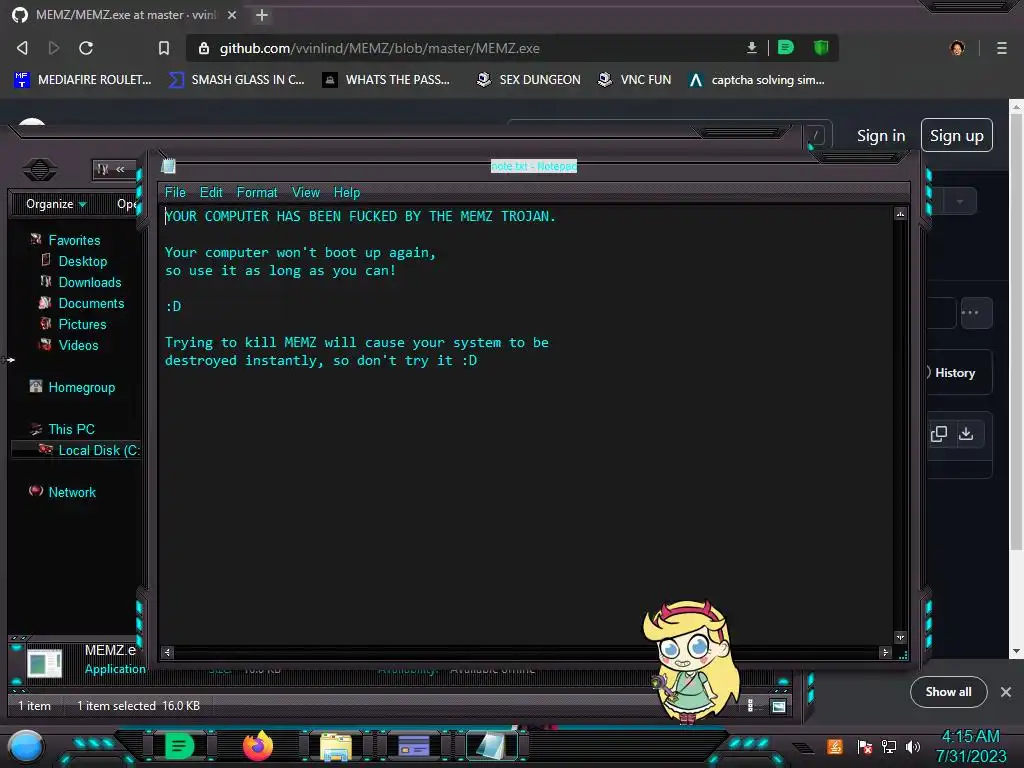Screen dimensions: 1024x768
Task: Open the downloads icon in the address bar
Action: tap(752, 48)
